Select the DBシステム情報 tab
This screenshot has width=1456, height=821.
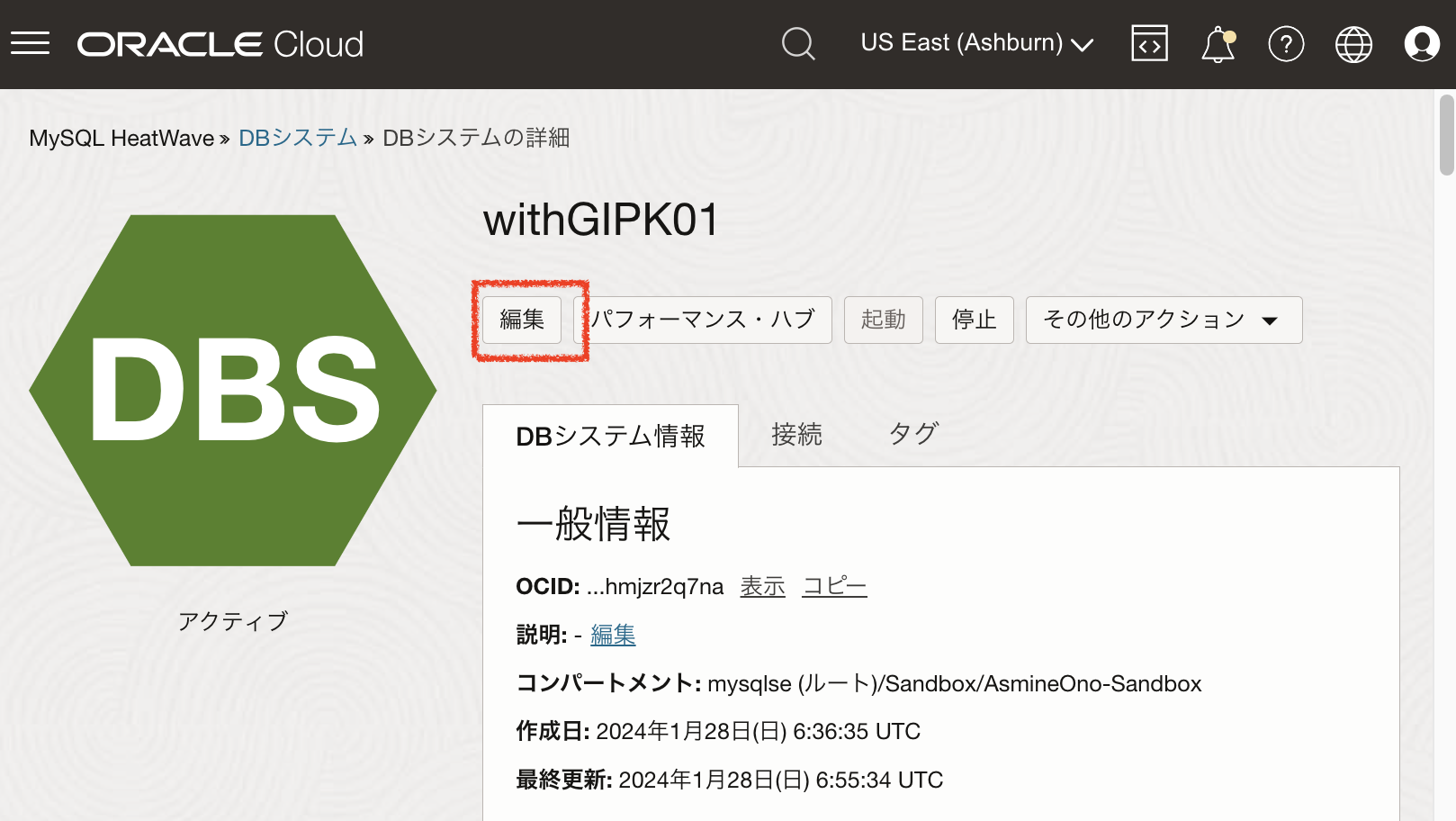610,436
